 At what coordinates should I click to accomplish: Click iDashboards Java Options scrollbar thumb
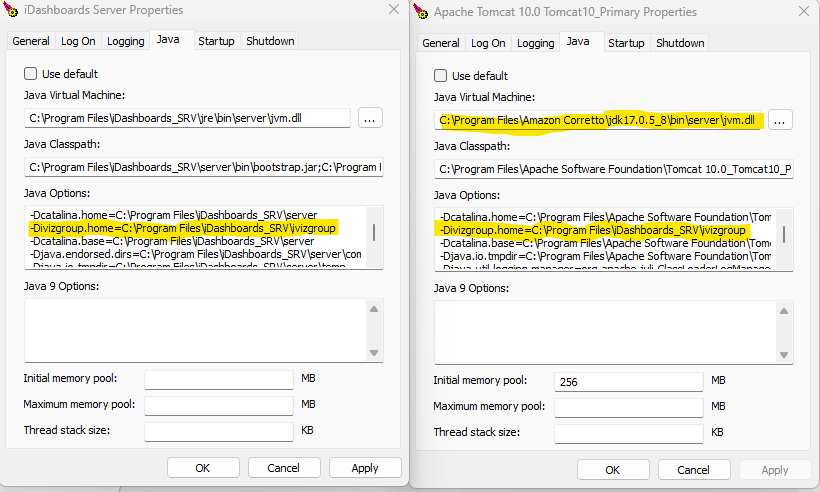click(374, 232)
